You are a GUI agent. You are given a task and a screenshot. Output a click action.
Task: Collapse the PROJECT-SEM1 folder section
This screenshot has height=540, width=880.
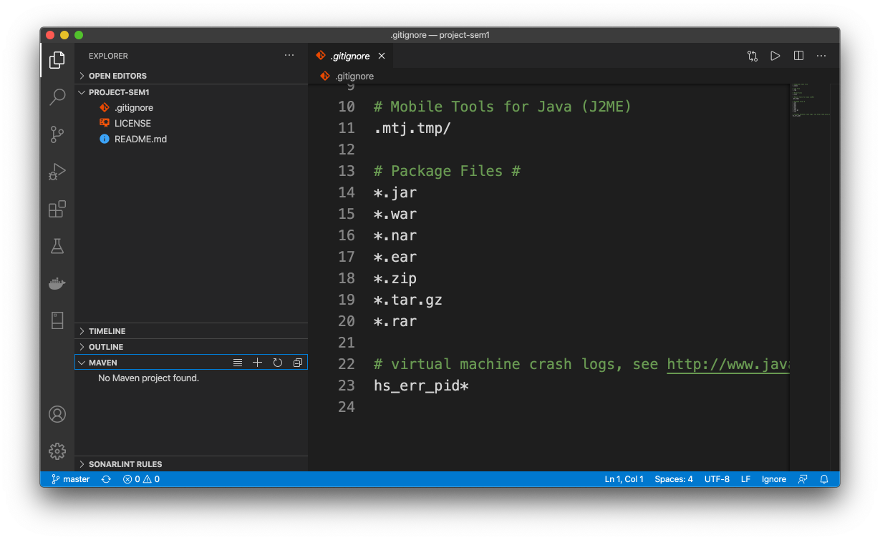pyautogui.click(x=191, y=92)
